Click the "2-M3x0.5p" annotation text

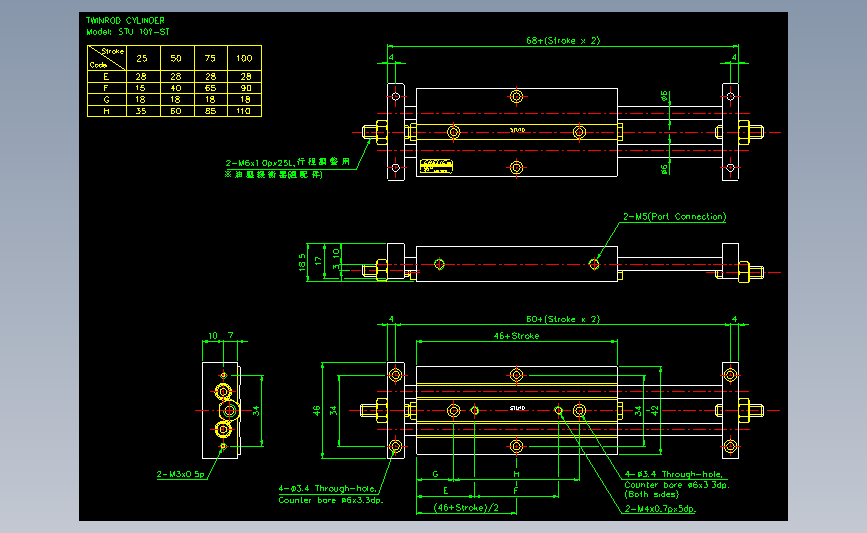[180, 474]
